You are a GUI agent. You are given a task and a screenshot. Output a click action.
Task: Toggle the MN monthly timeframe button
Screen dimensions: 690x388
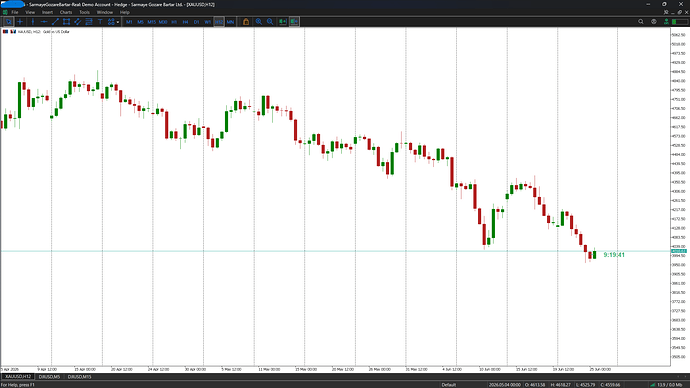tap(230, 22)
